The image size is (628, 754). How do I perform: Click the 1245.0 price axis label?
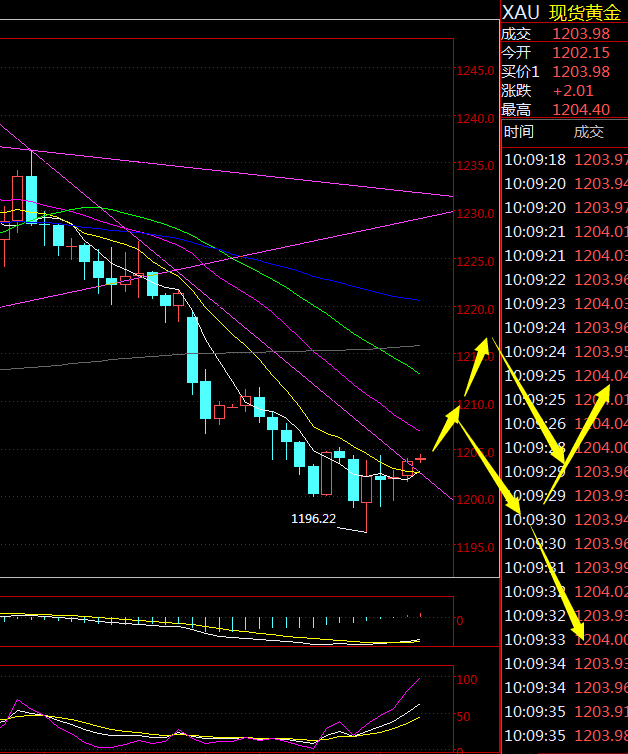tap(475, 71)
